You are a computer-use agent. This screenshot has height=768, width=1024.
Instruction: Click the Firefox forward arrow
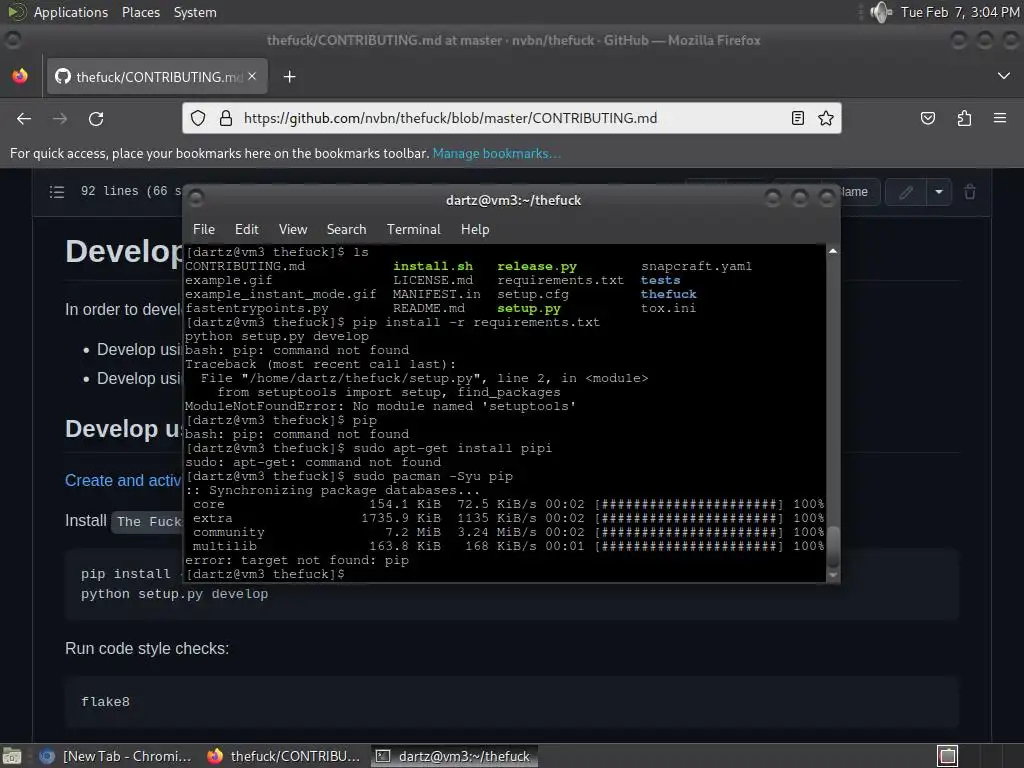(x=60, y=119)
